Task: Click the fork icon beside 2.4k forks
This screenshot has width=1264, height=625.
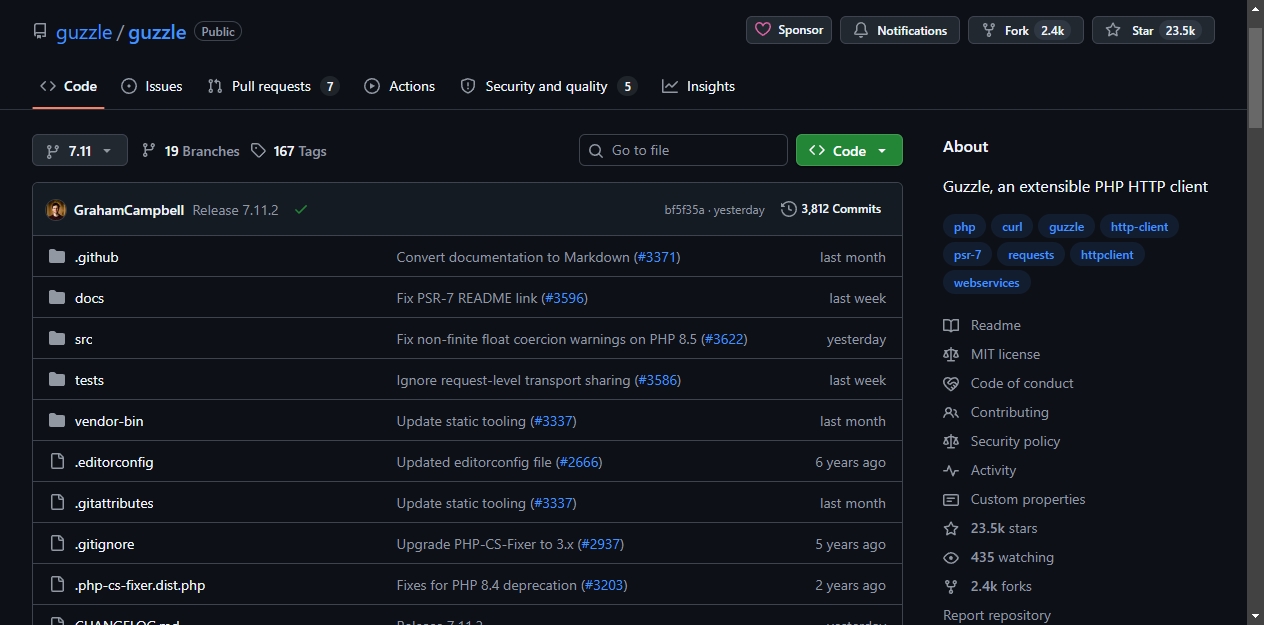Action: 951,586
